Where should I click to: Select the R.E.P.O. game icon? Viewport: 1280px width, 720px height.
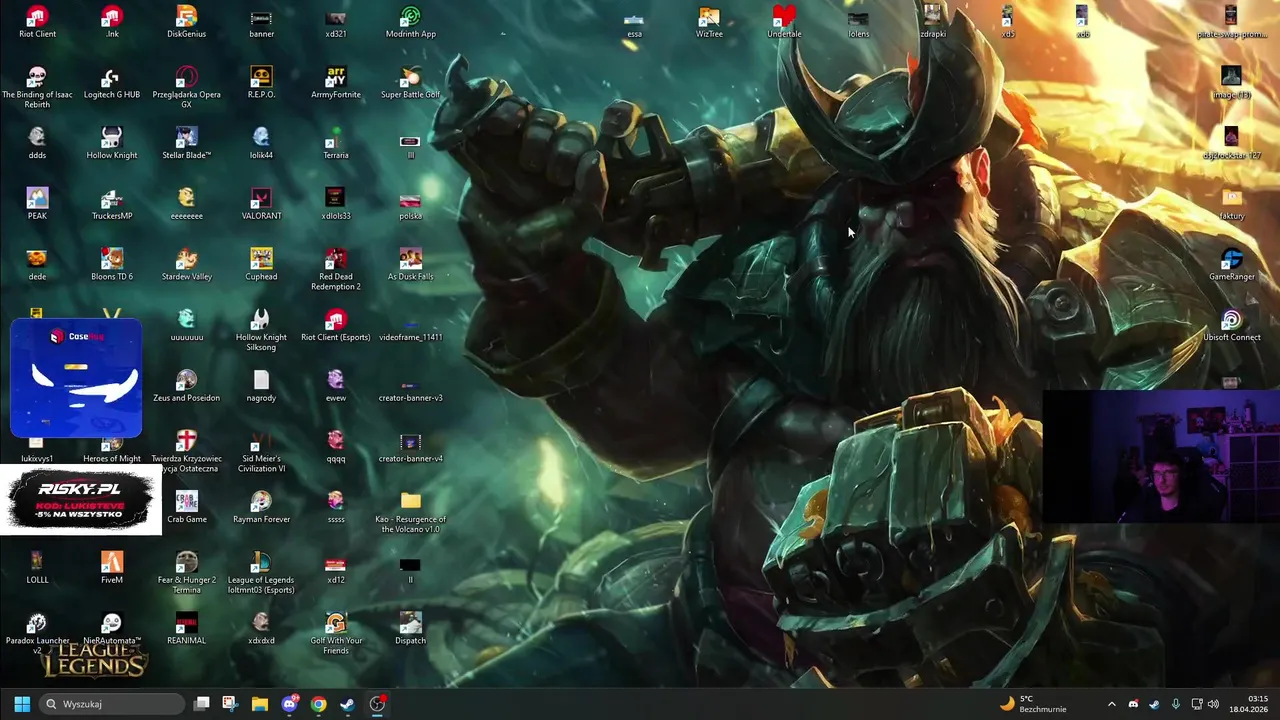coord(261,83)
